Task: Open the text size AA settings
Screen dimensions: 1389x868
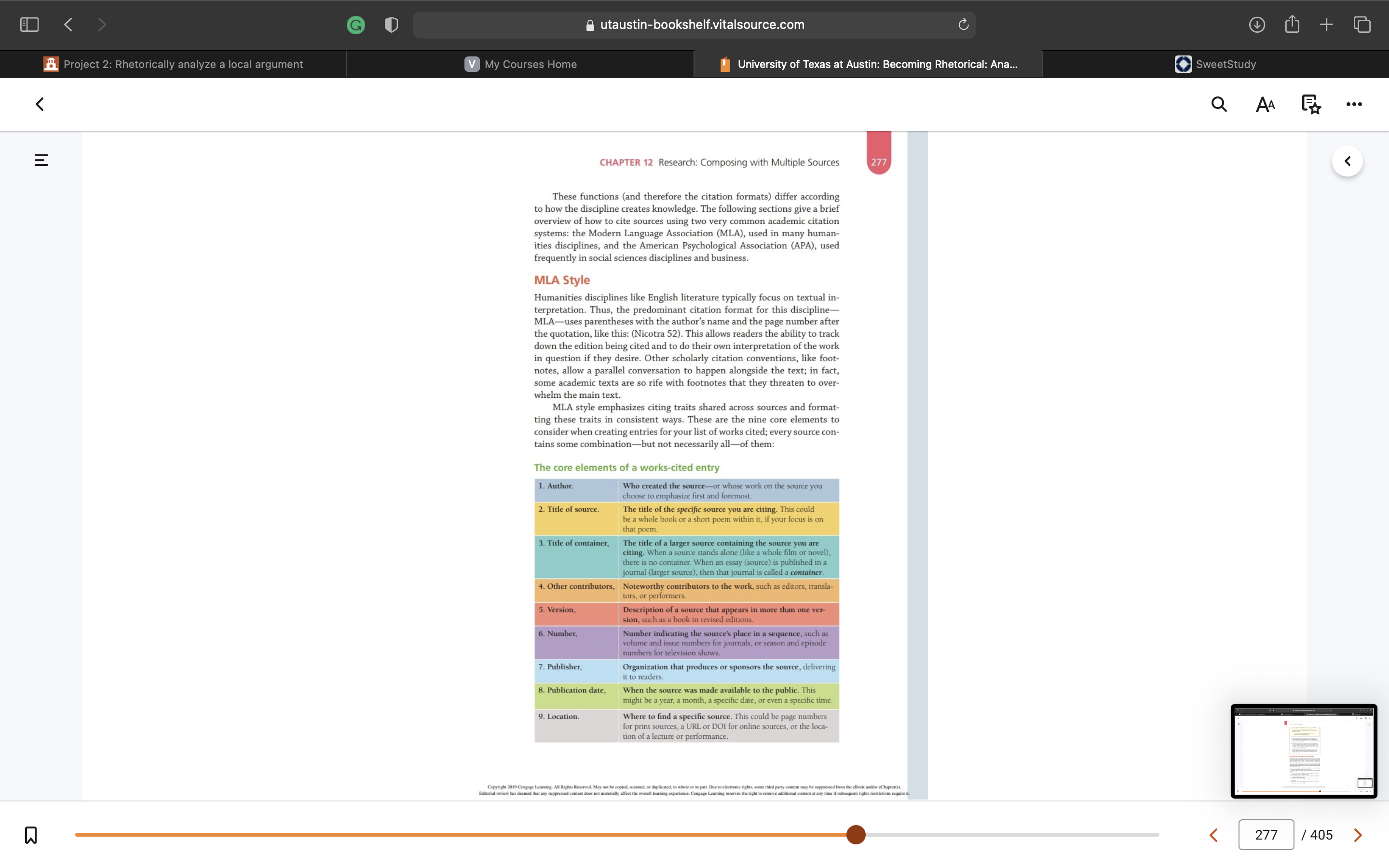Action: point(1265,105)
